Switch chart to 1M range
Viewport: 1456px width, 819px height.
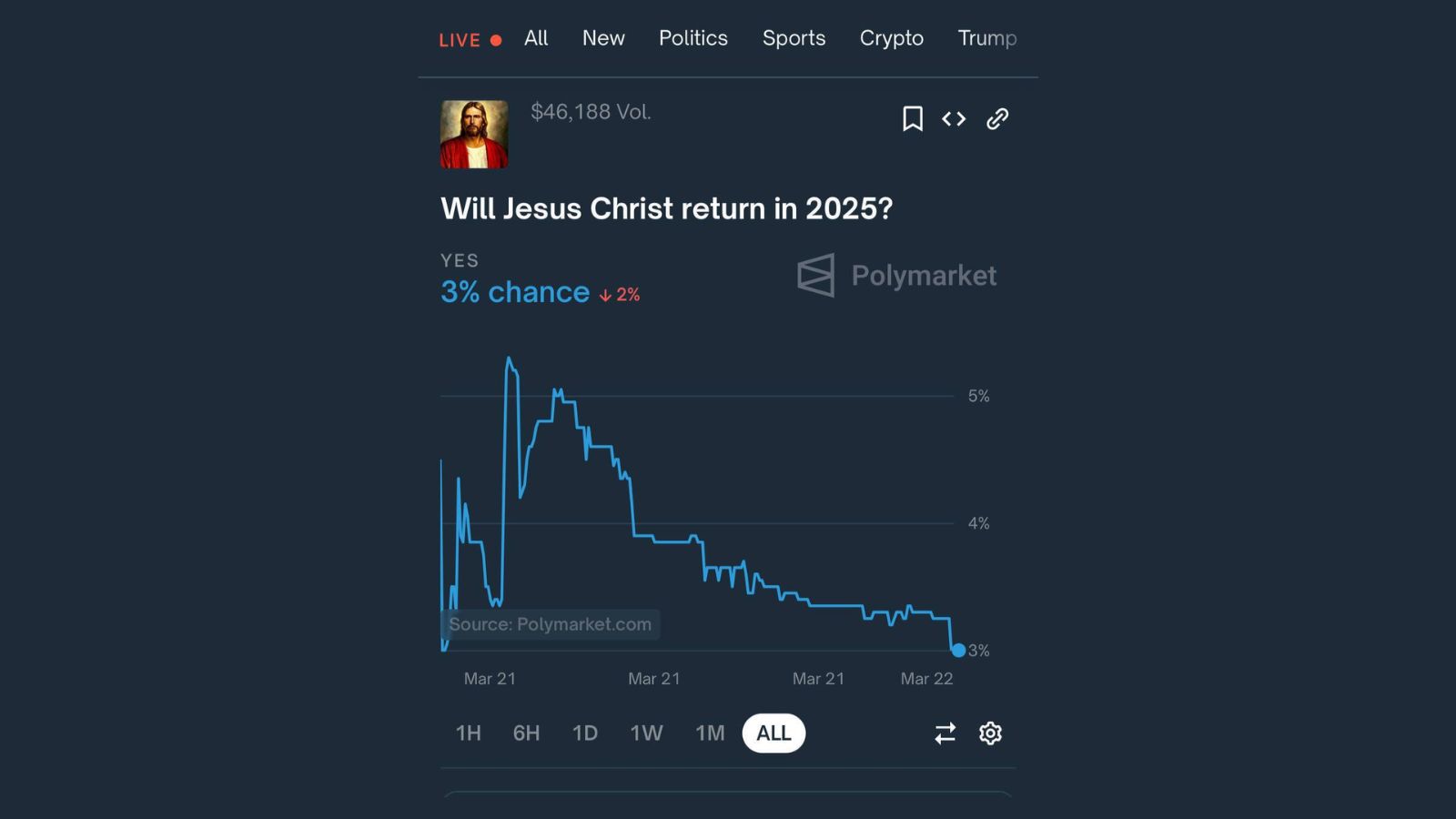coord(710,733)
